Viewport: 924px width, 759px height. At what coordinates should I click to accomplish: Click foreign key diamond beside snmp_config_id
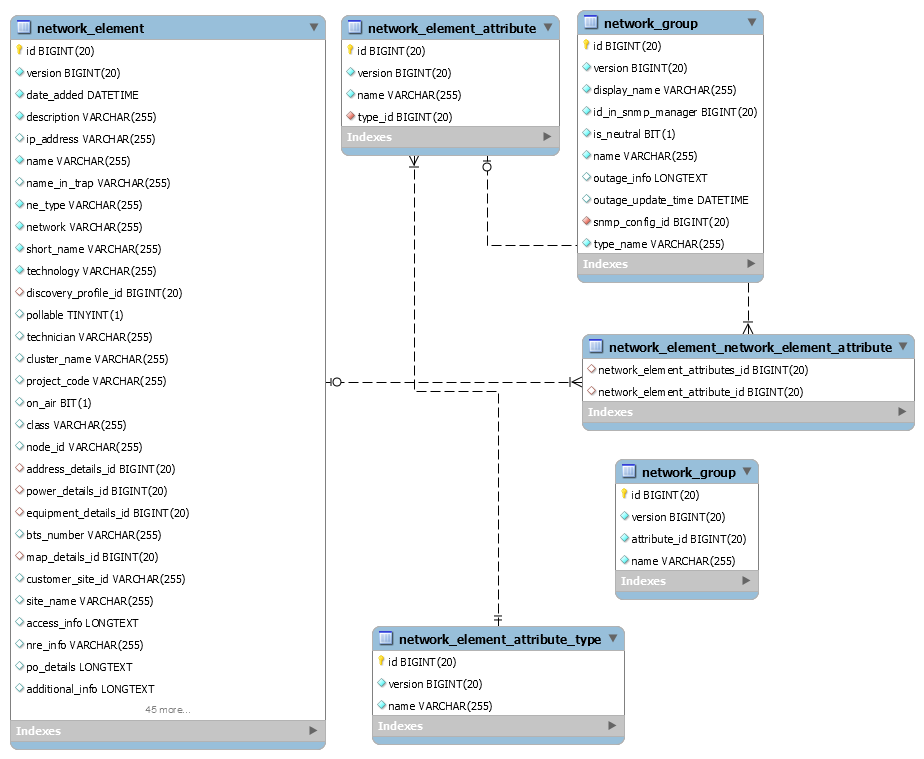pyautogui.click(x=587, y=222)
